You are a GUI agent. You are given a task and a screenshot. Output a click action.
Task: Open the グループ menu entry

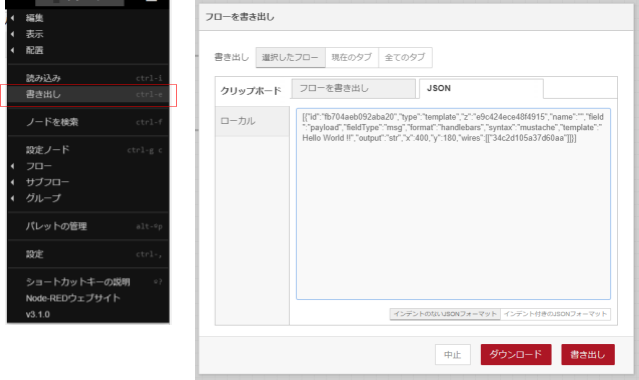[x=88, y=198]
